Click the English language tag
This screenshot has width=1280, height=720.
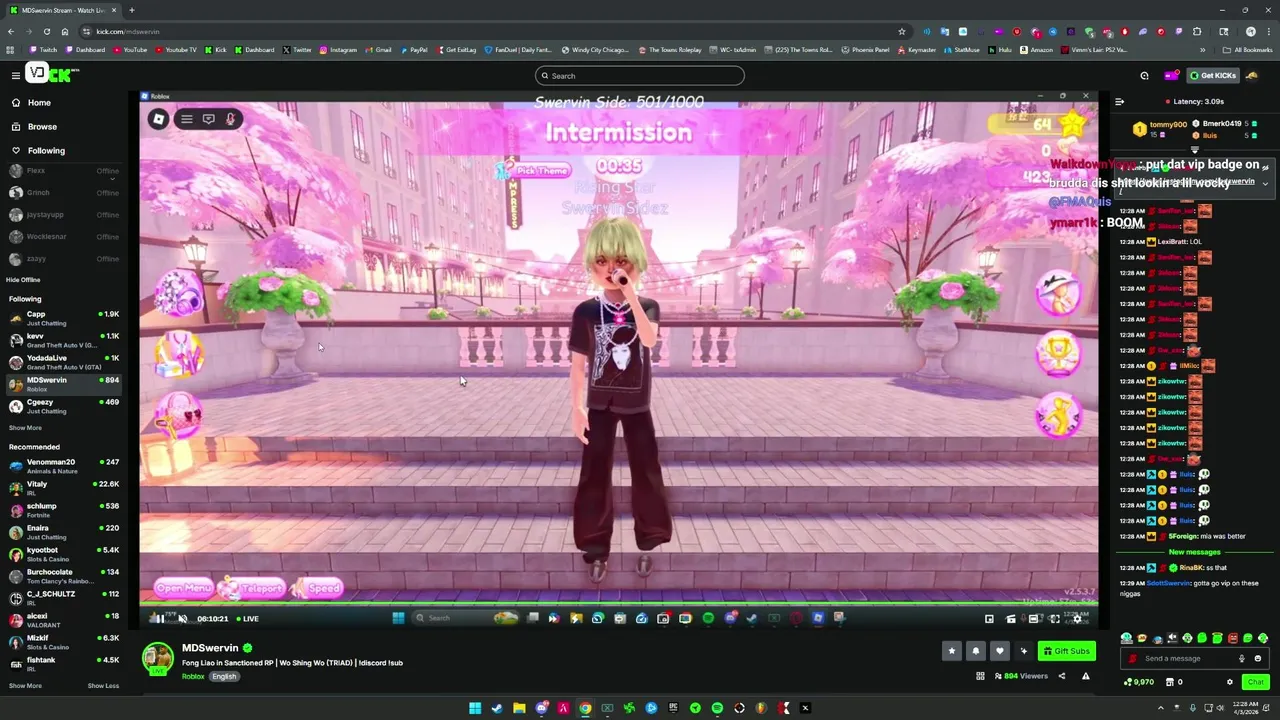(224, 677)
